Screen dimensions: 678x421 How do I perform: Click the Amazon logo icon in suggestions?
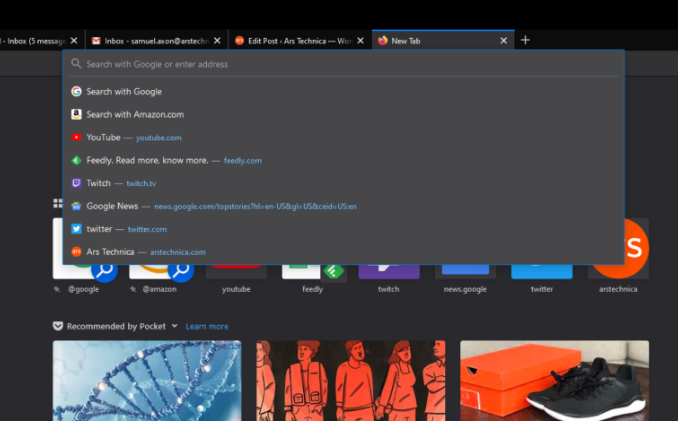coord(76,115)
